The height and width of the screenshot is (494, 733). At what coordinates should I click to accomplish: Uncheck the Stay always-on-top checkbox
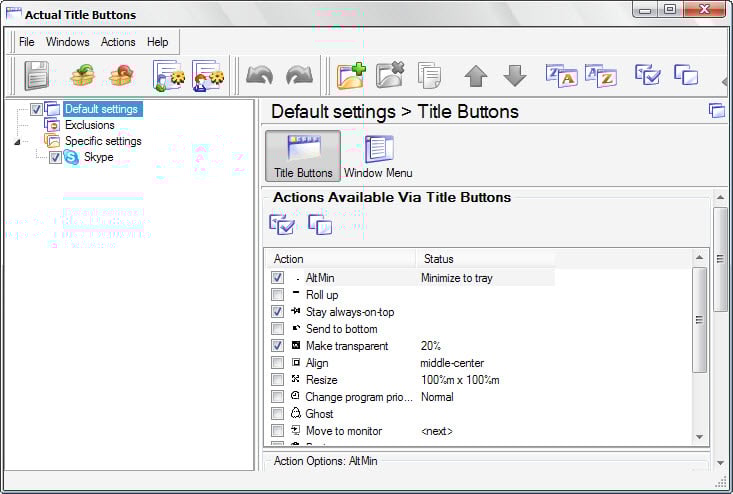tap(277, 312)
